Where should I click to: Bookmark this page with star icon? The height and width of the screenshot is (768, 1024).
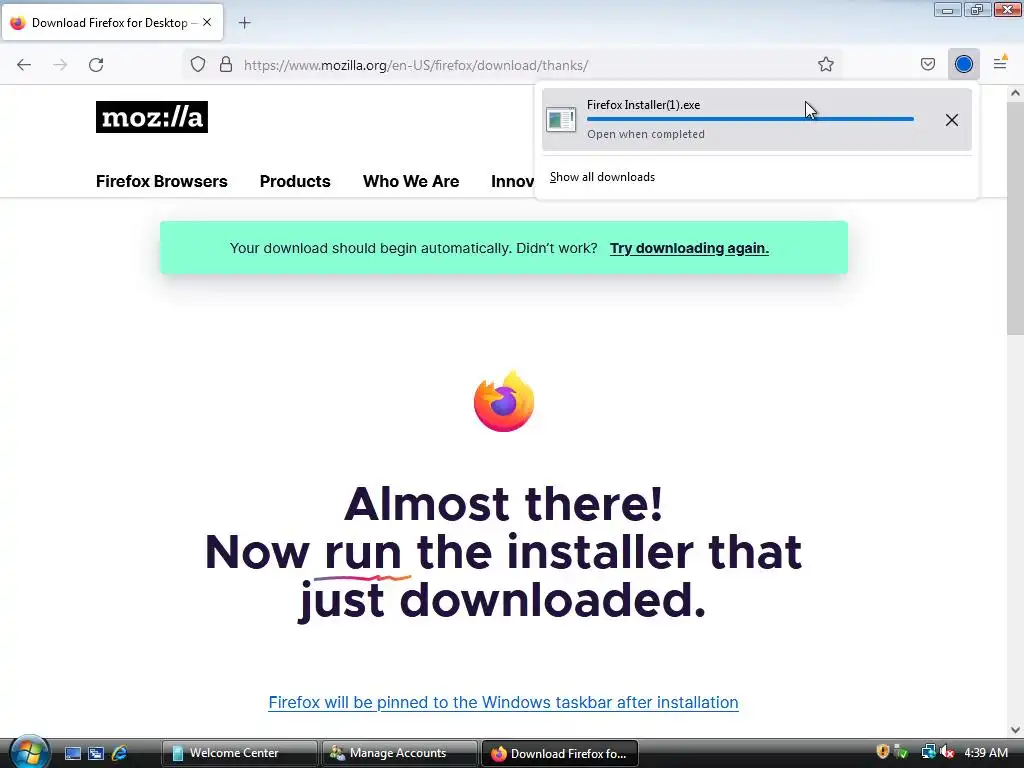pyautogui.click(x=825, y=65)
